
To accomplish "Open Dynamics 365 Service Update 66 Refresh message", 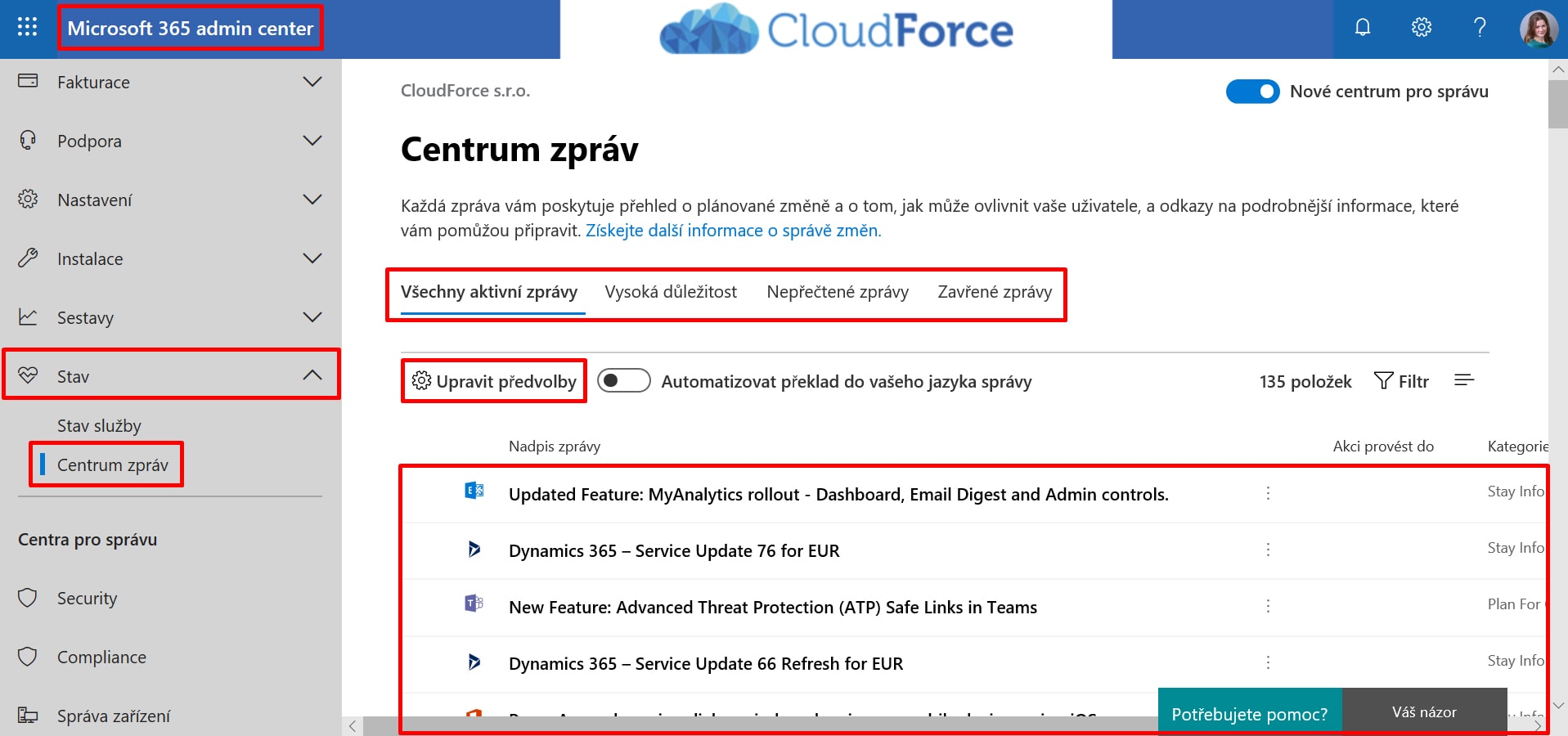I will 706,664.
